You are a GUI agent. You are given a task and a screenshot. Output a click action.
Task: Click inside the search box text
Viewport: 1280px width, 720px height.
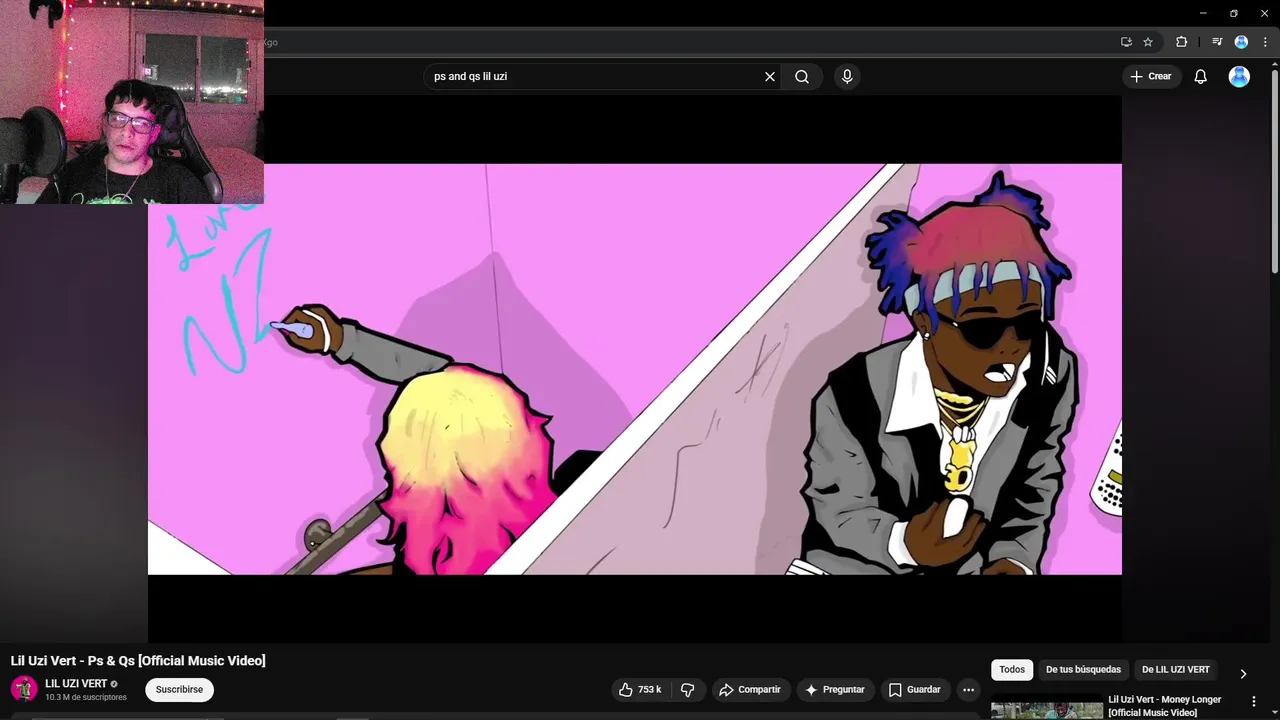click(x=470, y=76)
